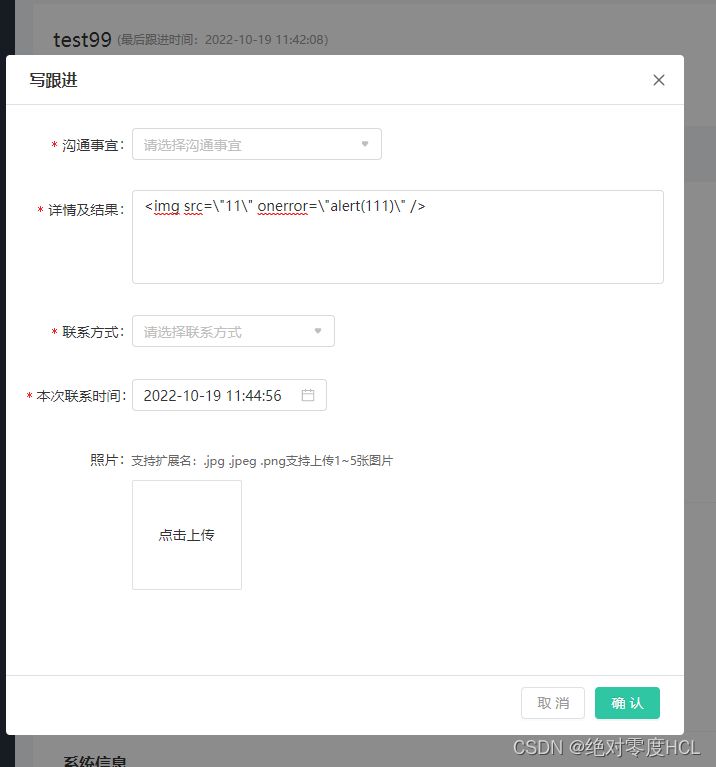Screen dimensions: 716x767
Task: Open the calendar icon in the date field
Action: click(308, 395)
